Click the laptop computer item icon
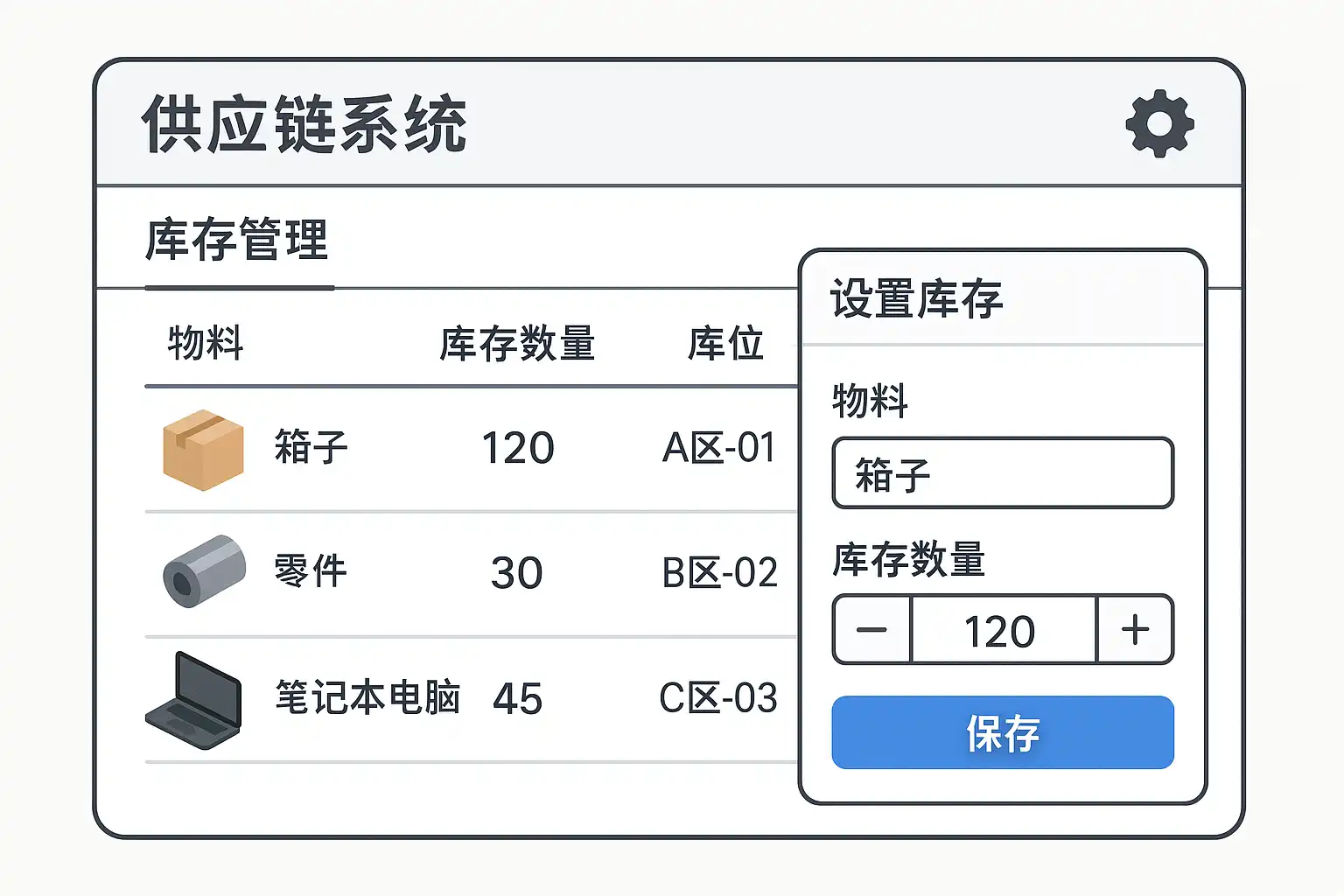The image size is (1344, 896). pyautogui.click(x=193, y=700)
